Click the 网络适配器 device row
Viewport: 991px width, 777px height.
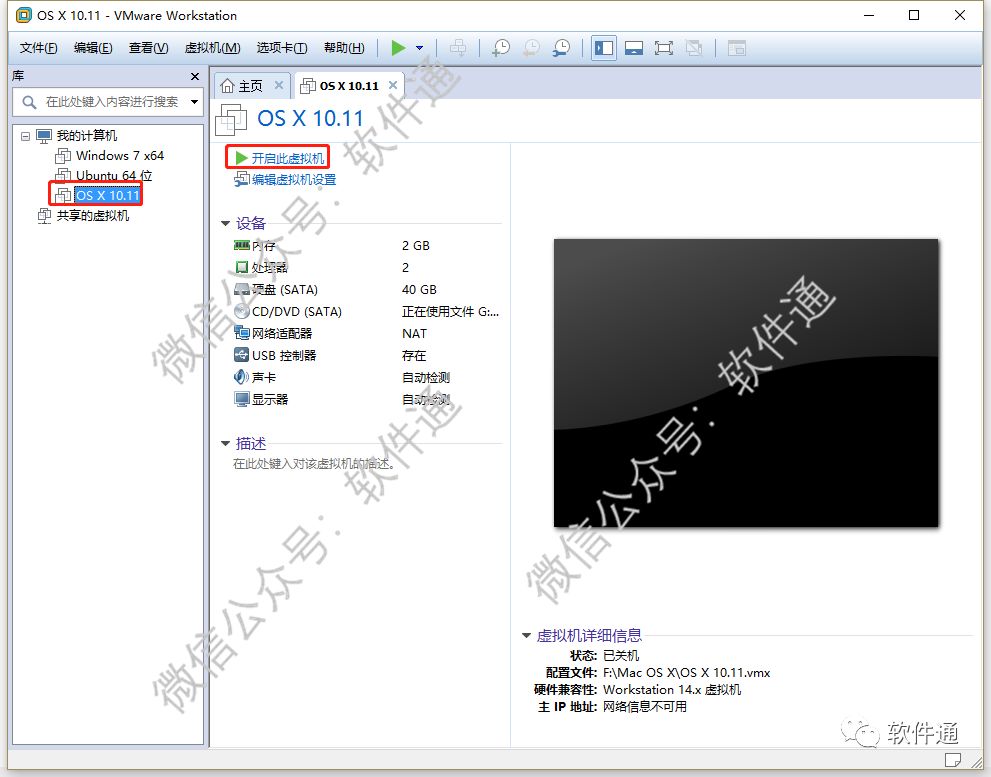coord(366,333)
